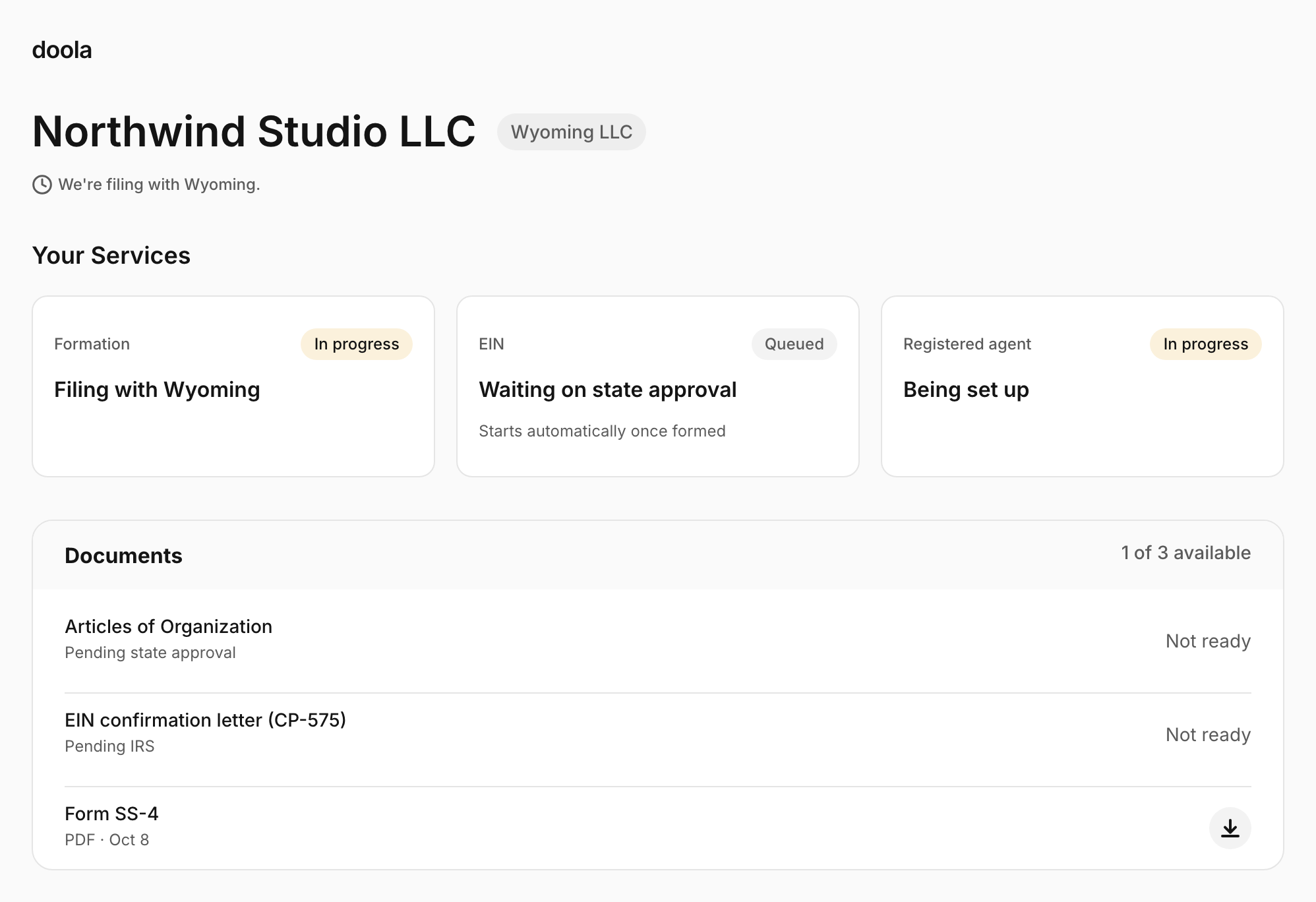Image resolution: width=1316 pixels, height=902 pixels.
Task: Click 'Pending state approval' subtitle
Action: point(150,653)
